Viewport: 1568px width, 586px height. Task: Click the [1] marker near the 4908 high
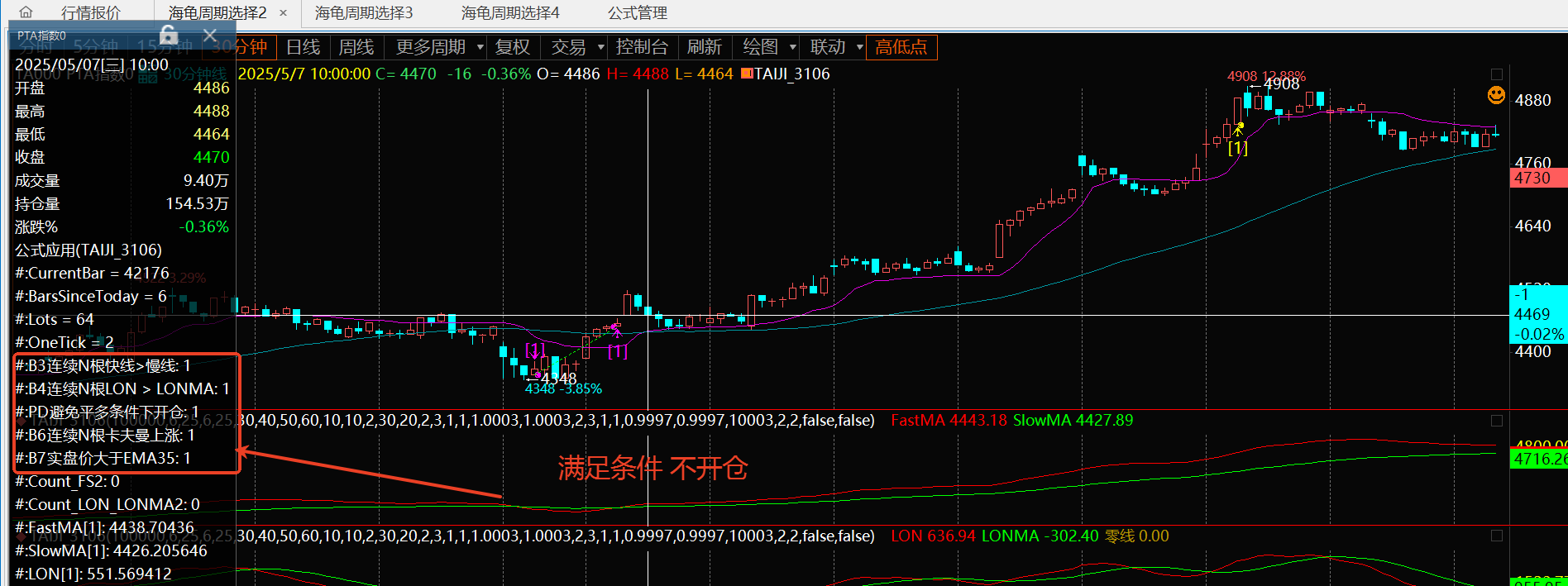[x=1238, y=148]
